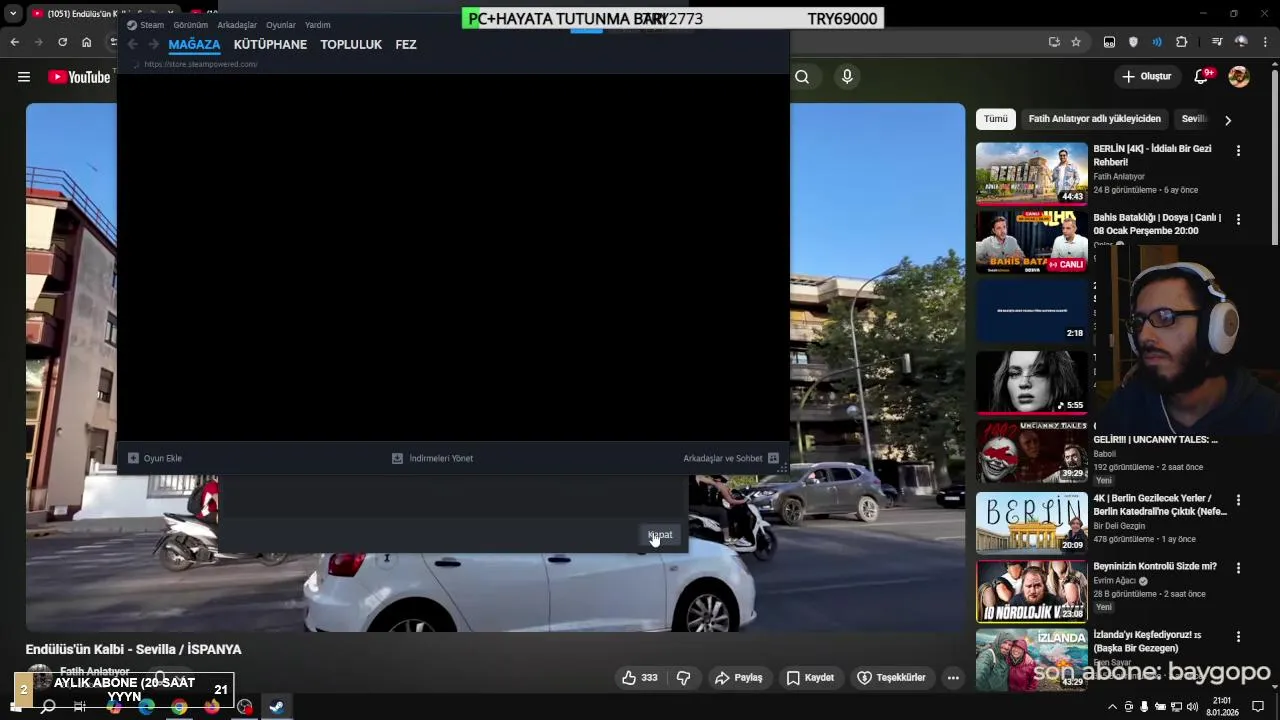Open the Görünüm menu in Steam
Screen dimensions: 1280x720
190,25
